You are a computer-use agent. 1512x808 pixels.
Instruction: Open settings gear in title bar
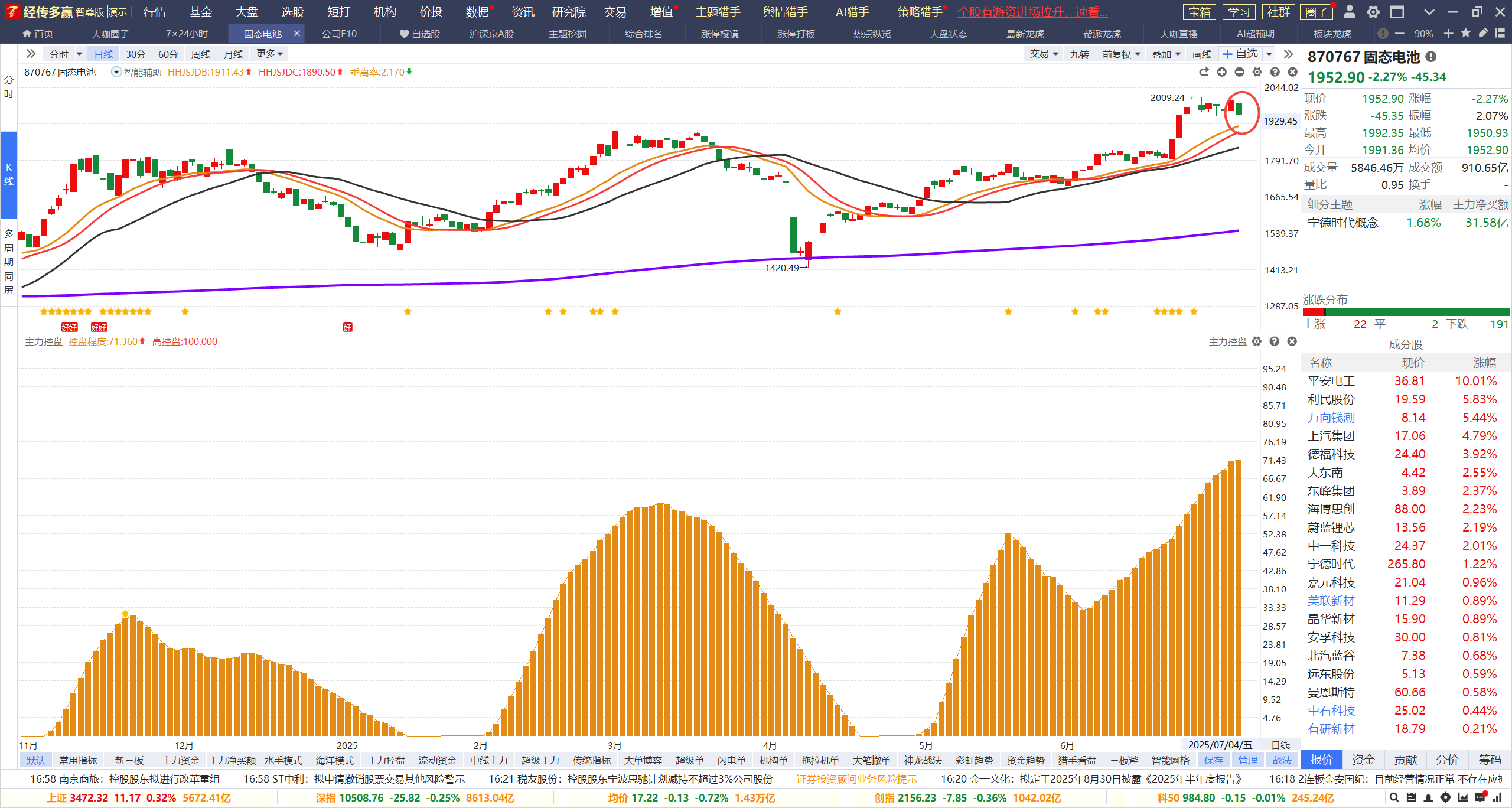pyautogui.click(x=1373, y=12)
